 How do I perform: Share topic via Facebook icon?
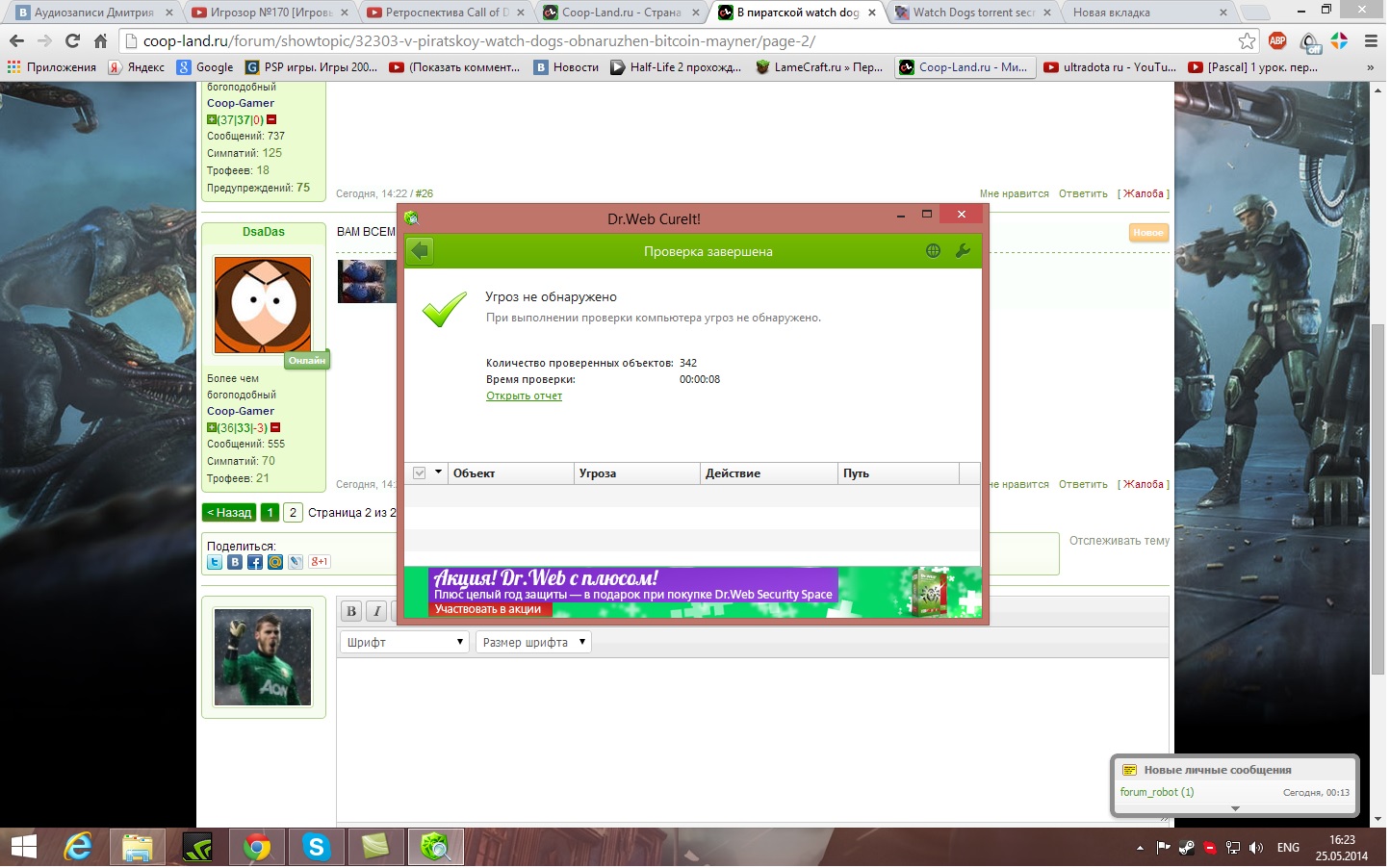(x=255, y=562)
